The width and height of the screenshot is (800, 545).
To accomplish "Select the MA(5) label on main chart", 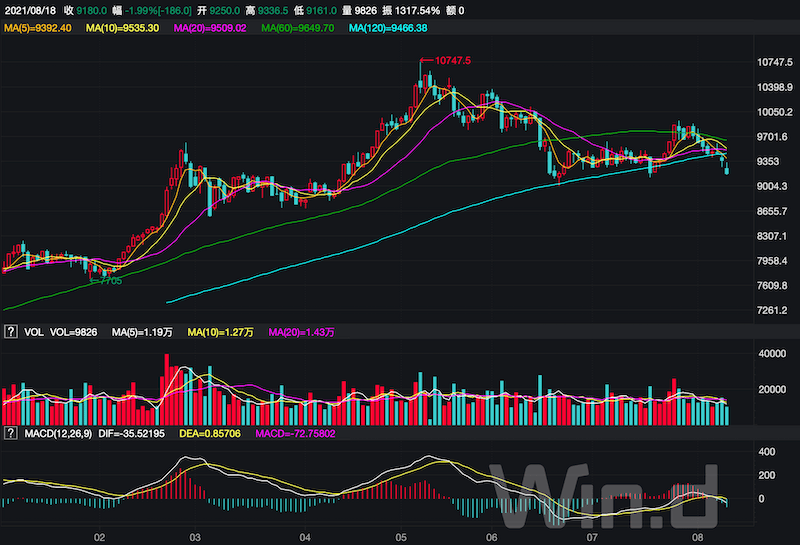I will tap(39, 28).
